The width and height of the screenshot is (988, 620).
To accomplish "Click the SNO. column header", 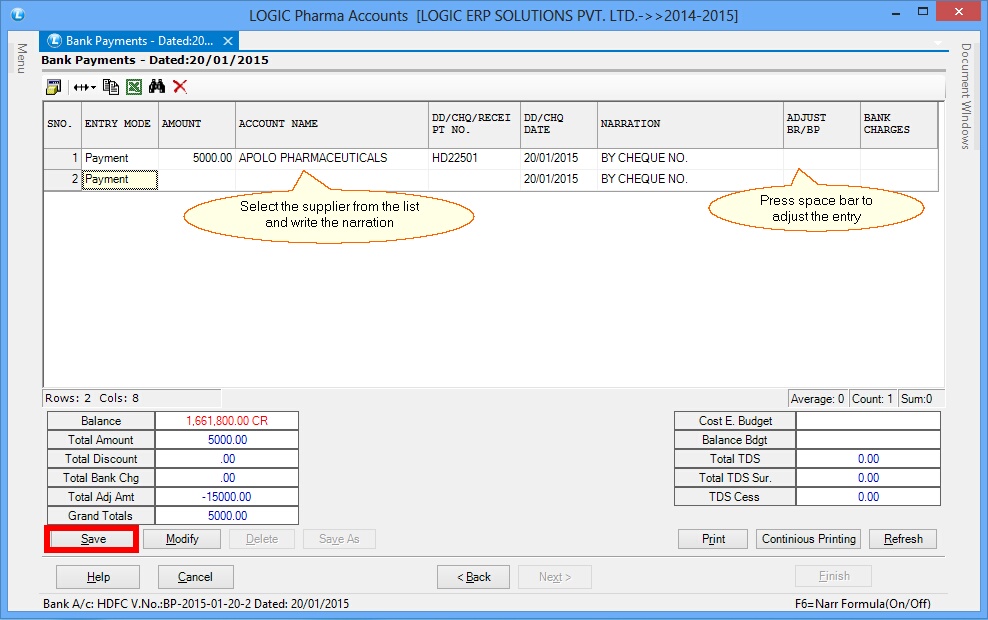I will pos(62,125).
